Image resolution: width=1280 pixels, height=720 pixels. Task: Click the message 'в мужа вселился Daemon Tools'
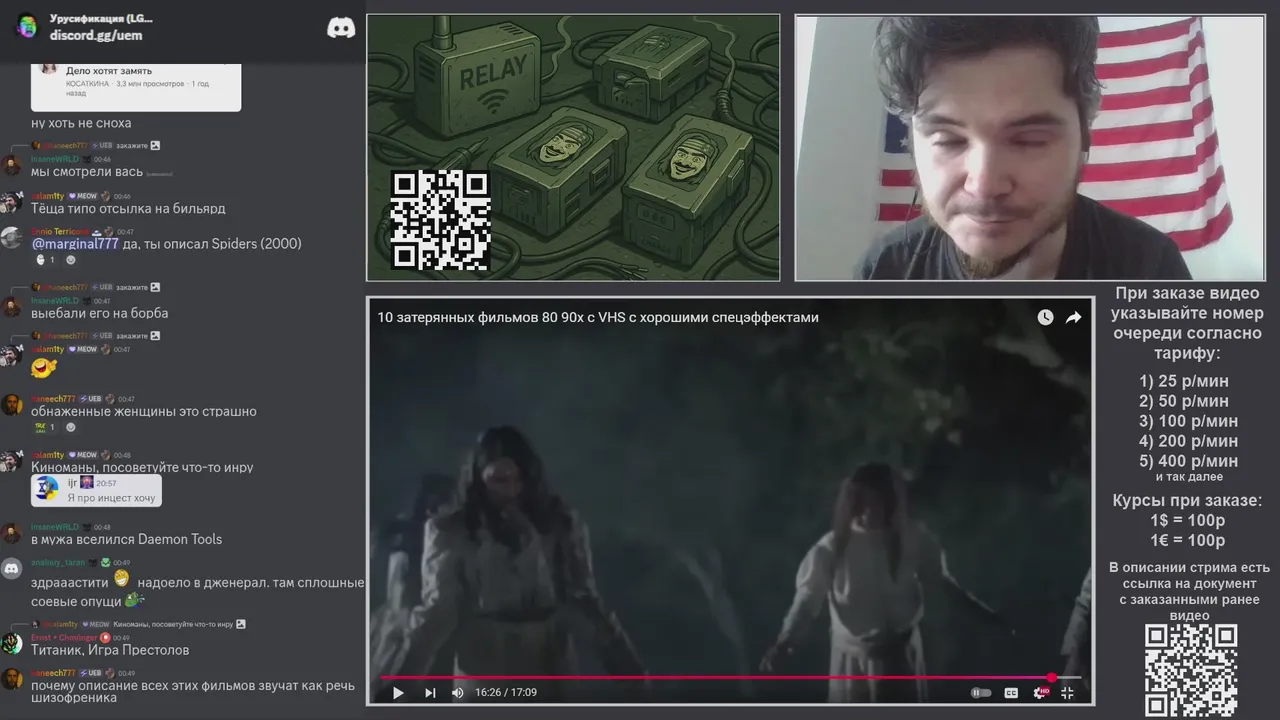(x=126, y=539)
